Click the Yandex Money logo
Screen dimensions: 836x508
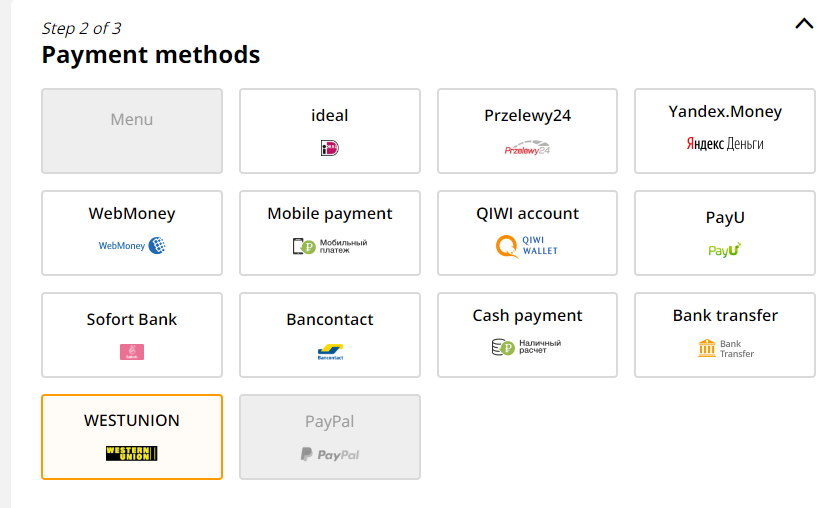tap(725, 144)
